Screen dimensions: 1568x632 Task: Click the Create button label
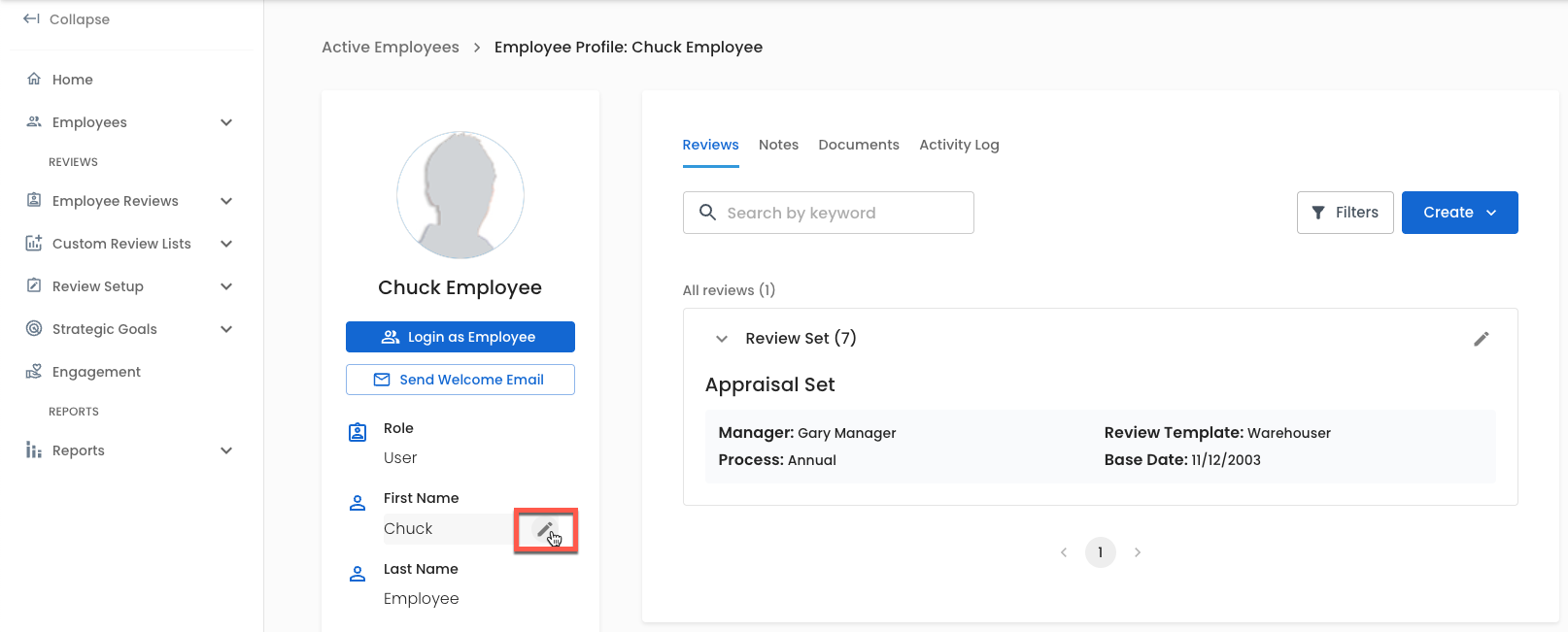[1449, 213]
